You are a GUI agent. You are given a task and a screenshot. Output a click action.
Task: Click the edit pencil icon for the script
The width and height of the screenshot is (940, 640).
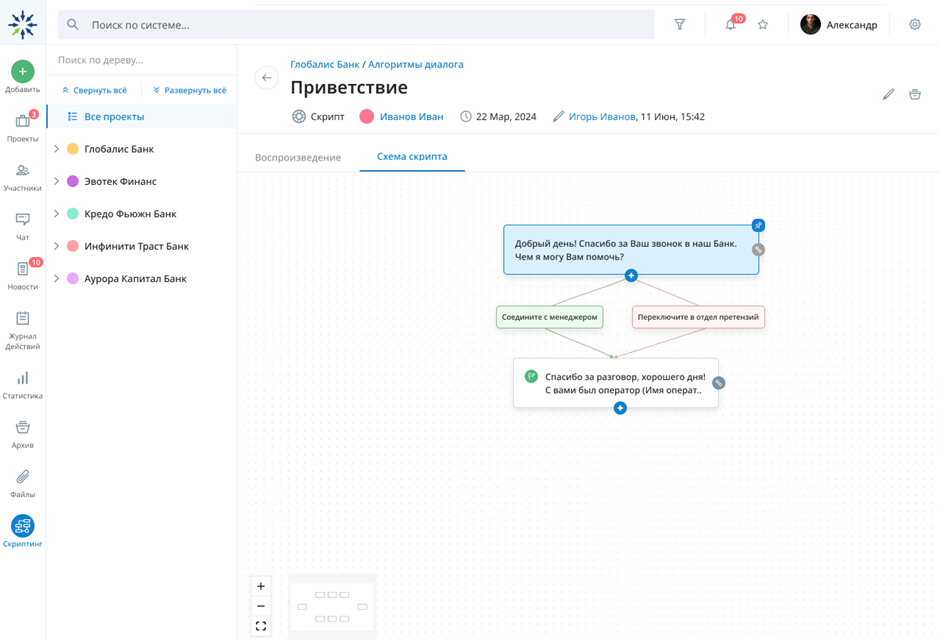888,94
